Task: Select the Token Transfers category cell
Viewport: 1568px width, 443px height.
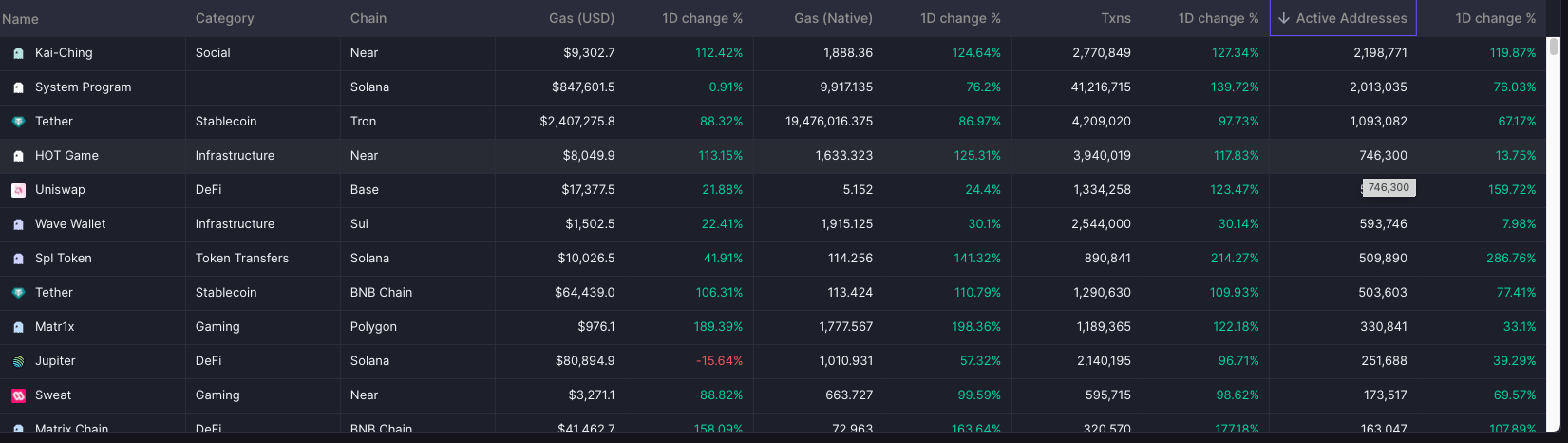Action: pyautogui.click(x=242, y=259)
